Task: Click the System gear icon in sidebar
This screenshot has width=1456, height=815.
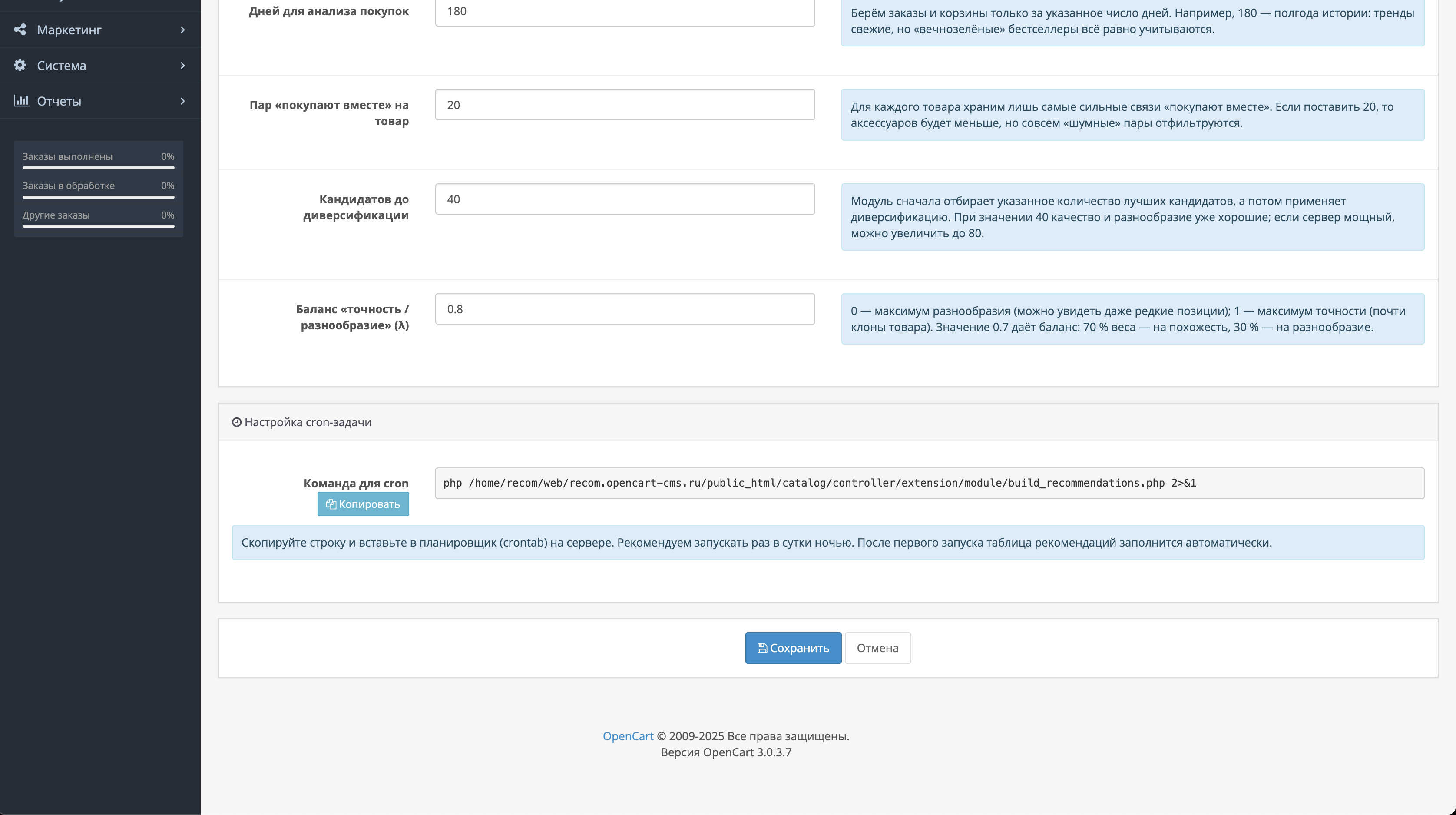Action: 20,65
